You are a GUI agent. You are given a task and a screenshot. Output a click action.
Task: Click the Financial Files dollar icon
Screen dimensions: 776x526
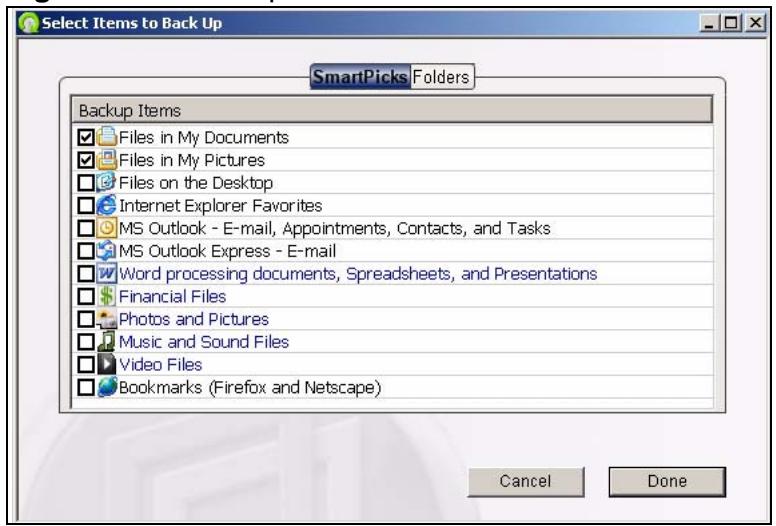(106, 296)
